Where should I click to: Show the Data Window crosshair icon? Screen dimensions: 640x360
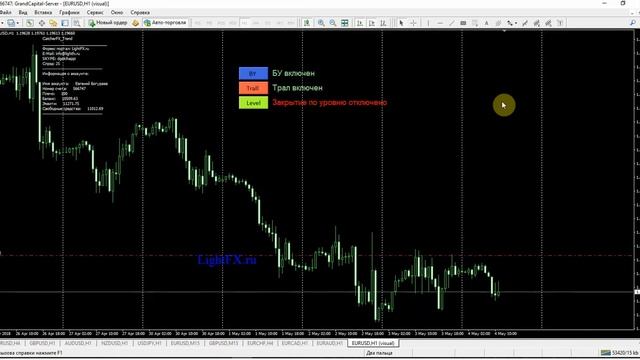[x=42, y=23]
